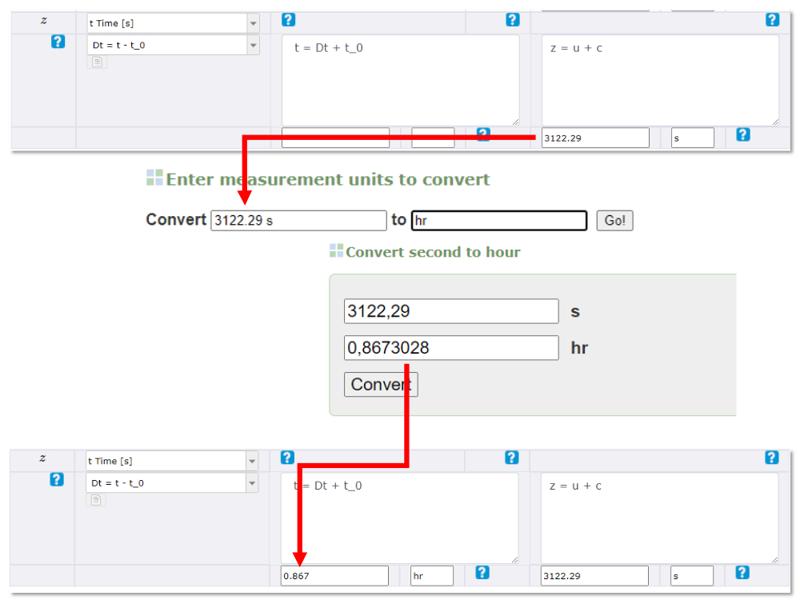Screen dimensions: 800x600
Task: Click the Go! button
Action: pos(615,220)
